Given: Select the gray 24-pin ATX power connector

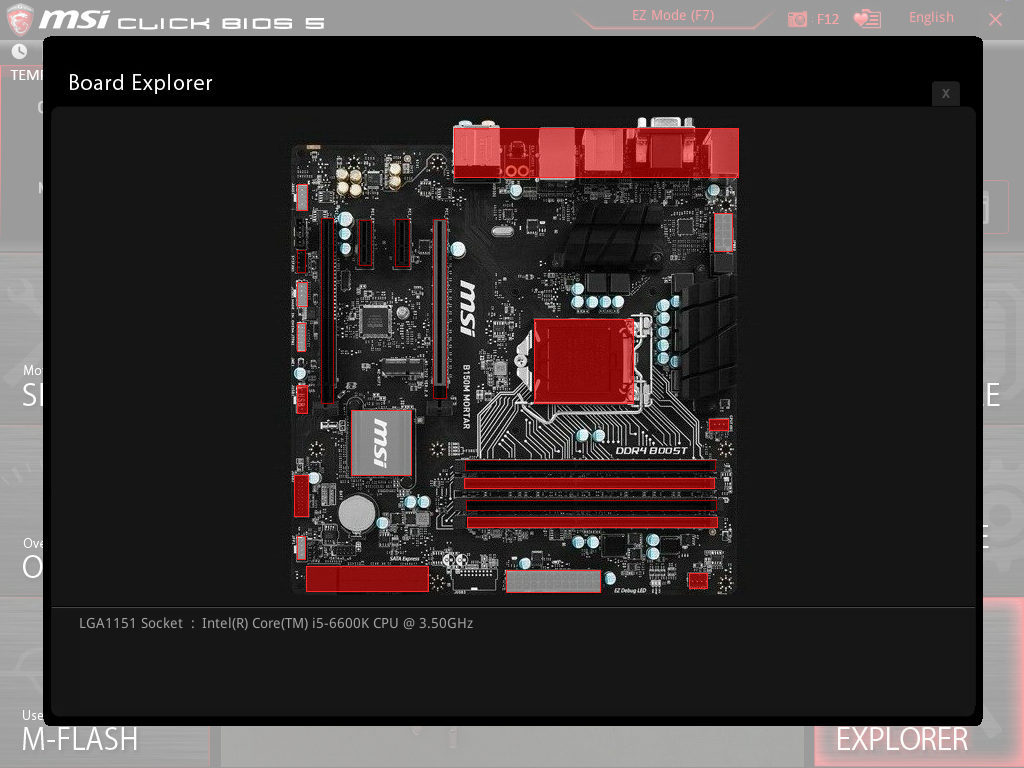Looking at the screenshot, I should [553, 581].
